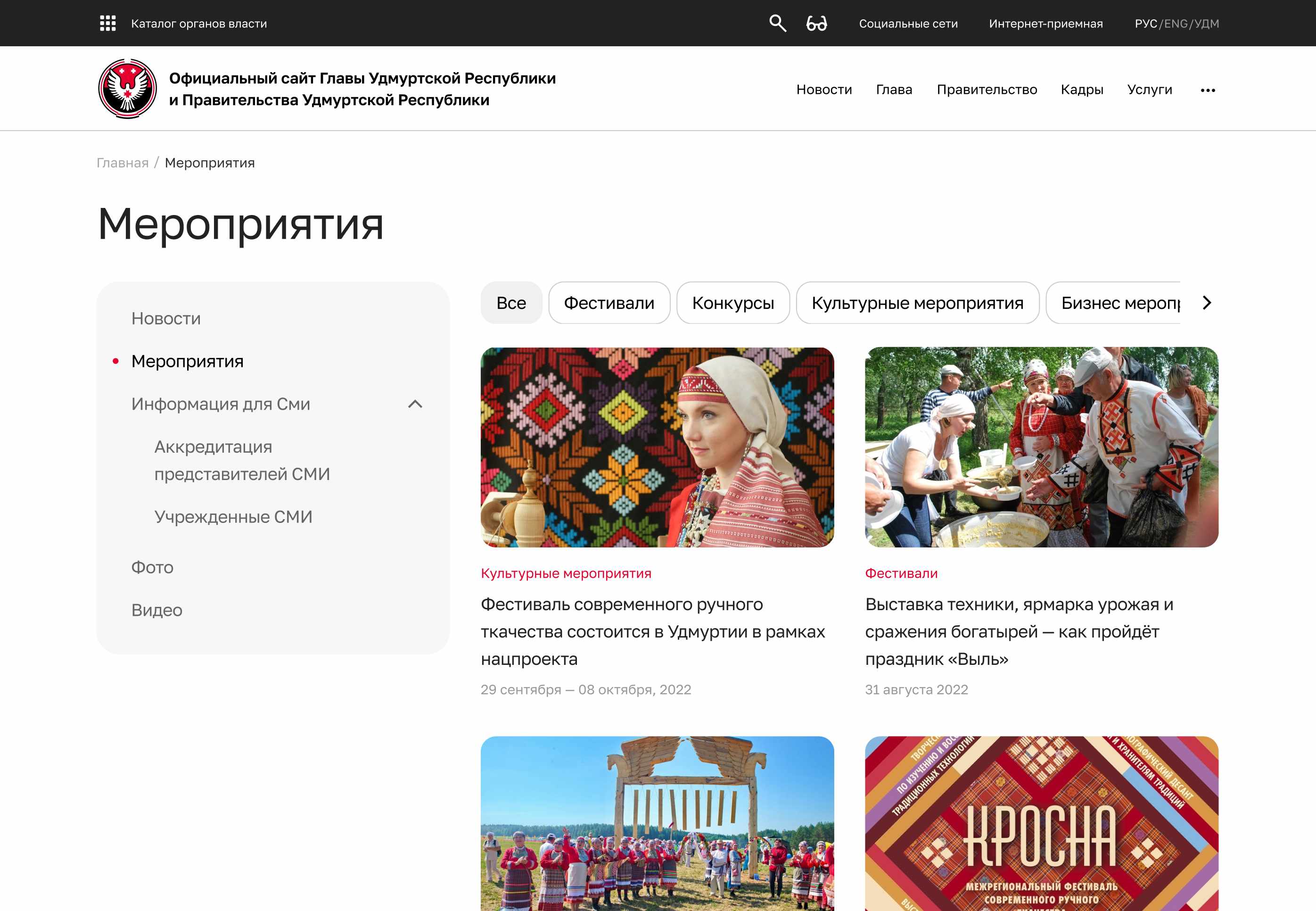Open Интернет-приемная link
Image resolution: width=1316 pixels, height=911 pixels.
pyautogui.click(x=1045, y=24)
